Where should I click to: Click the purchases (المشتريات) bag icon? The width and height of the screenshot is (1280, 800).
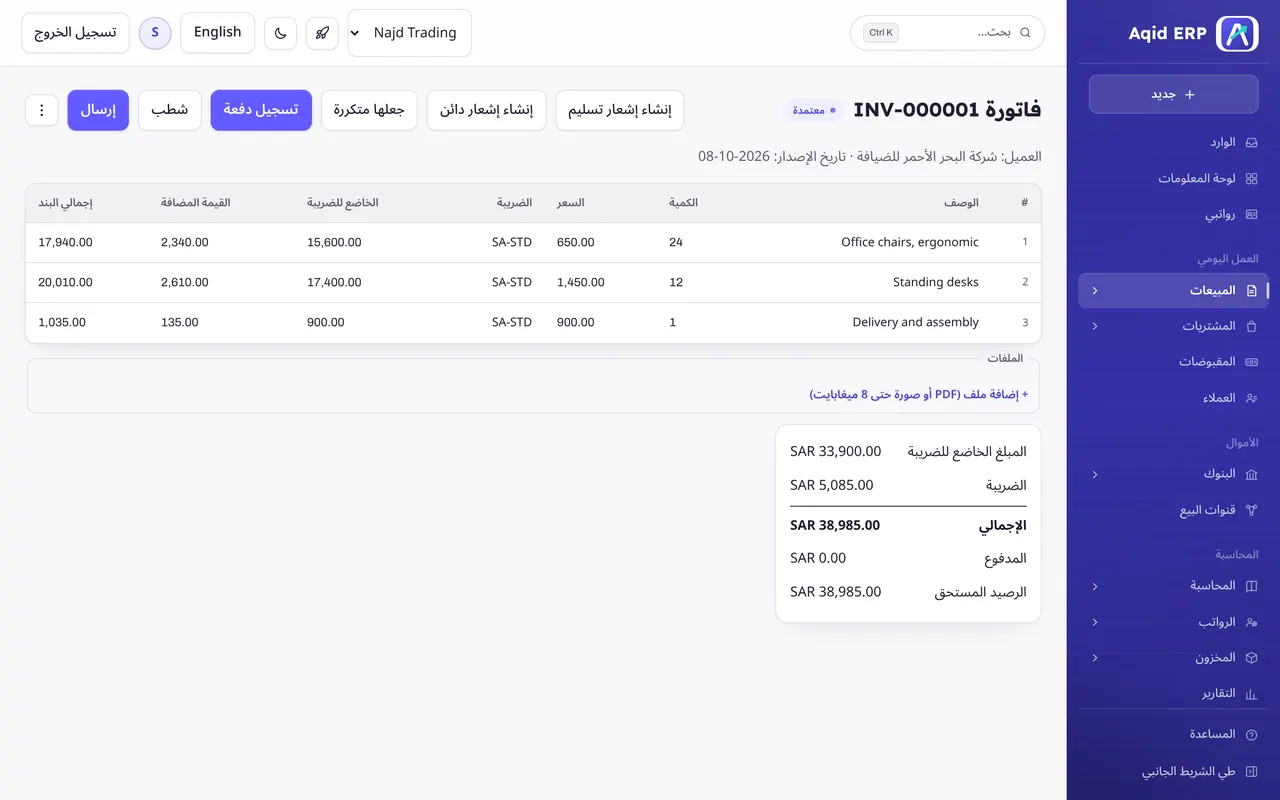coord(1251,326)
